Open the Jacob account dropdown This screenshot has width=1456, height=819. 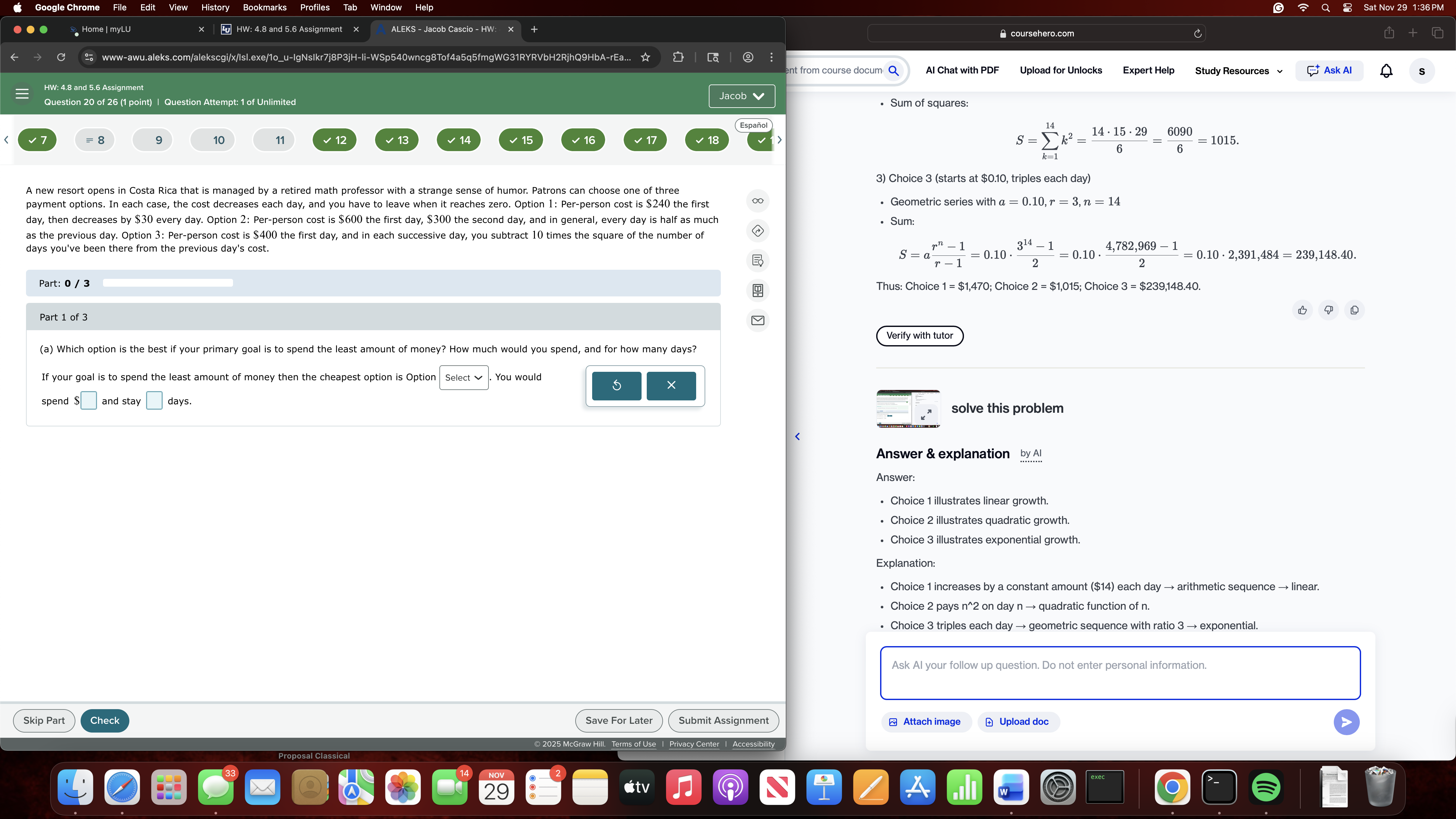pos(741,96)
